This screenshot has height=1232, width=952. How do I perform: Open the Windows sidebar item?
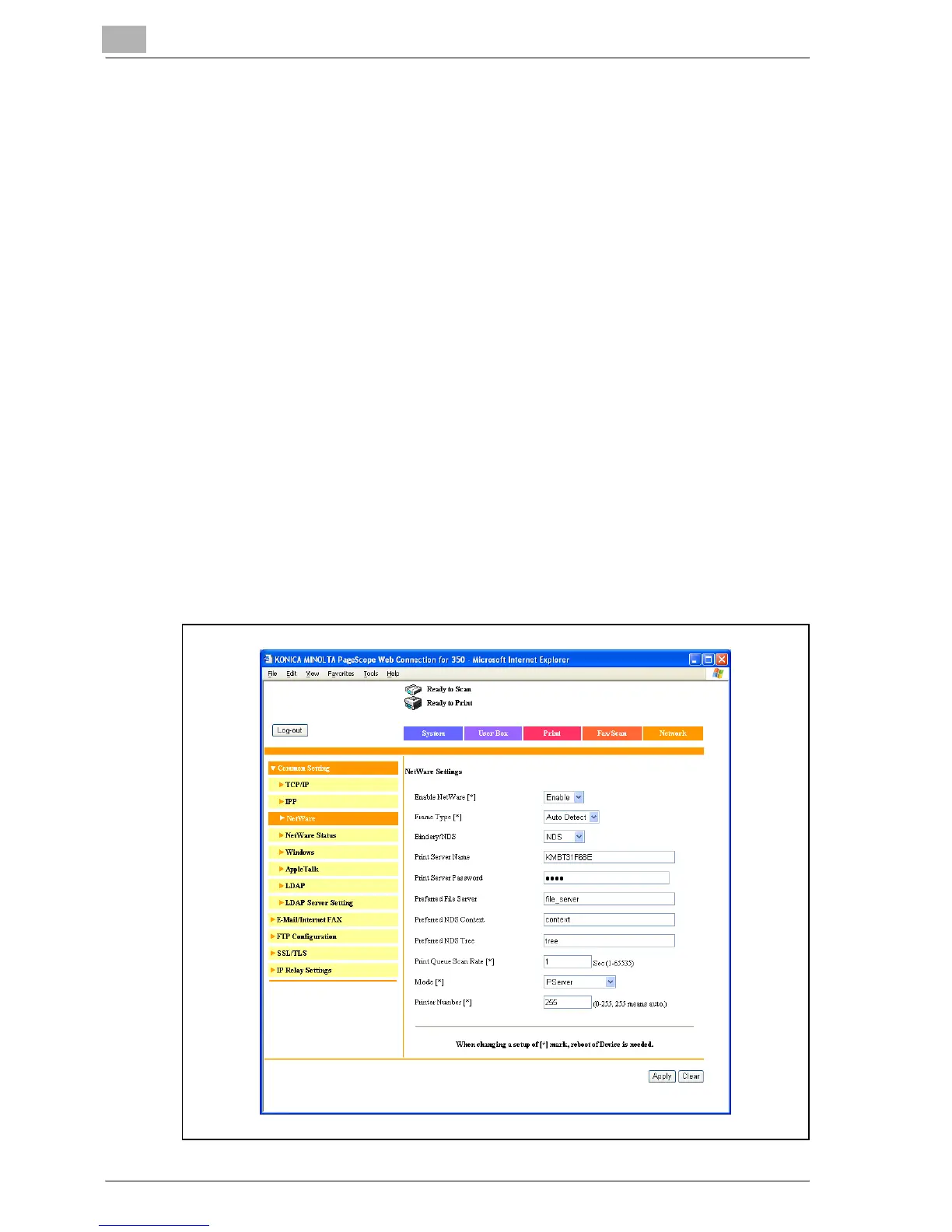333,852
